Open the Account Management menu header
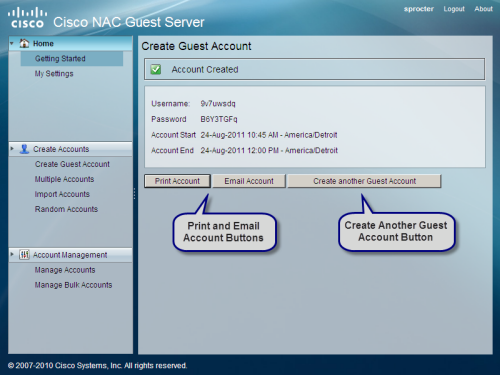Screen dimensions: 500x375 click(x=70, y=255)
